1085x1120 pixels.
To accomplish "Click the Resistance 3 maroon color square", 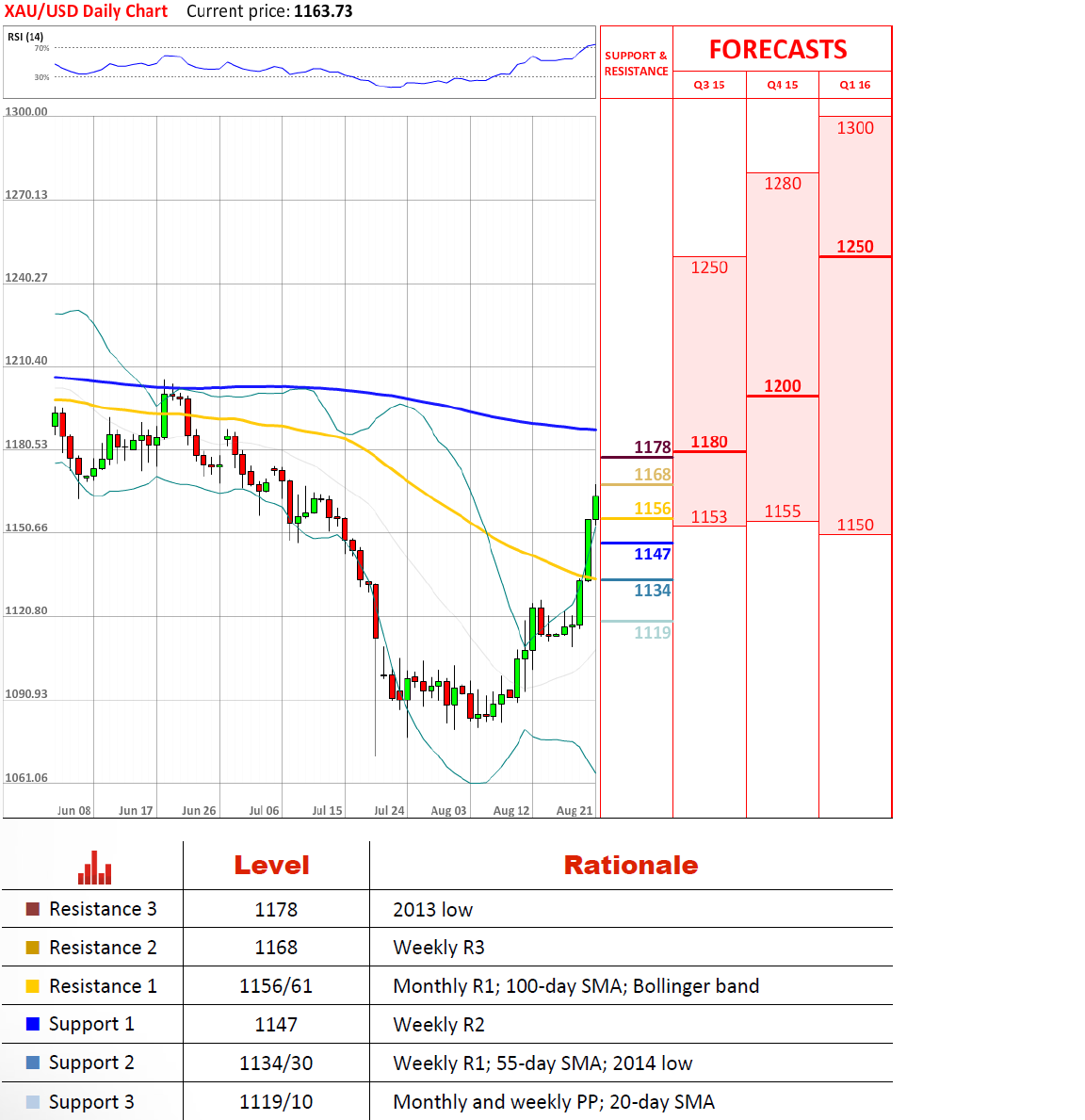I will point(33,909).
